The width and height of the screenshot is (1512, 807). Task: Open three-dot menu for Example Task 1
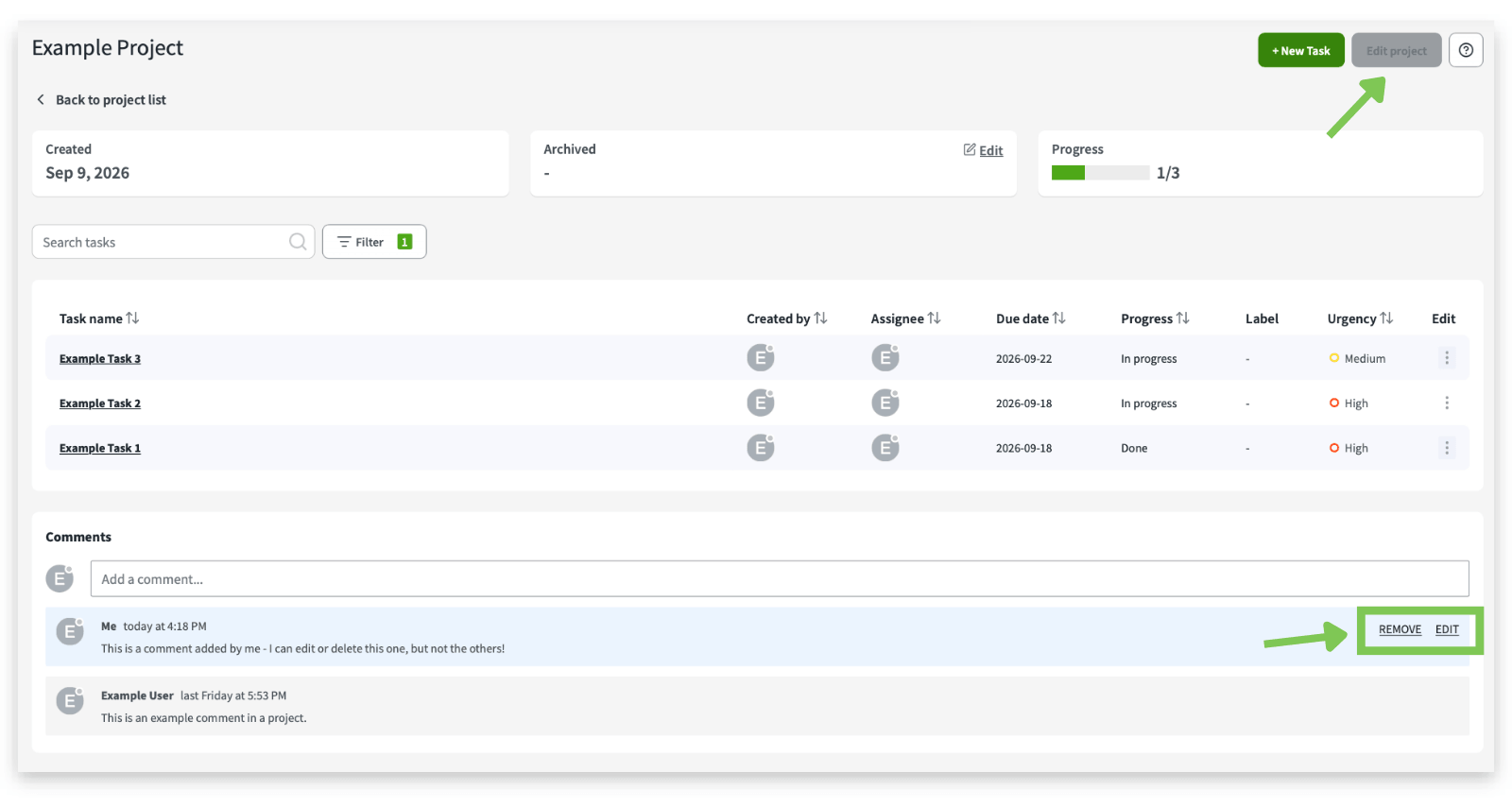coord(1447,448)
